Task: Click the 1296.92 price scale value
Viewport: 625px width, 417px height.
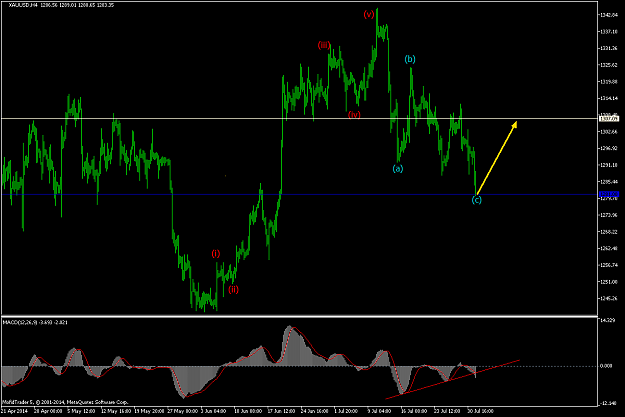Action: pyautogui.click(x=609, y=148)
